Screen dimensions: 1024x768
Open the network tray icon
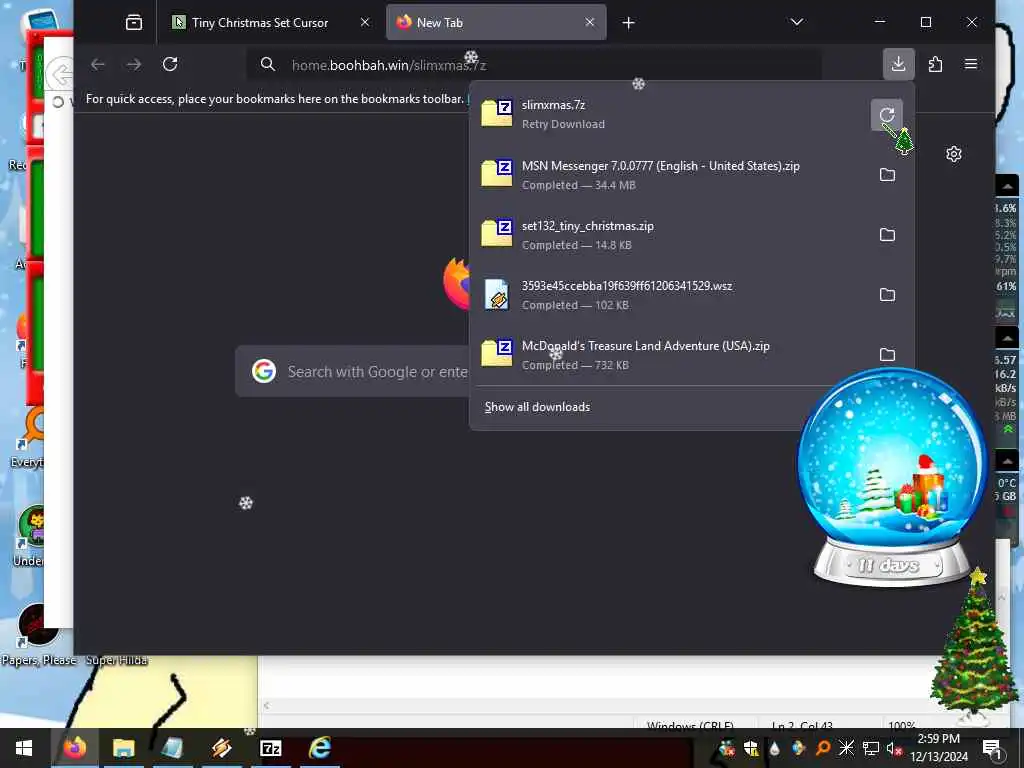(871, 748)
